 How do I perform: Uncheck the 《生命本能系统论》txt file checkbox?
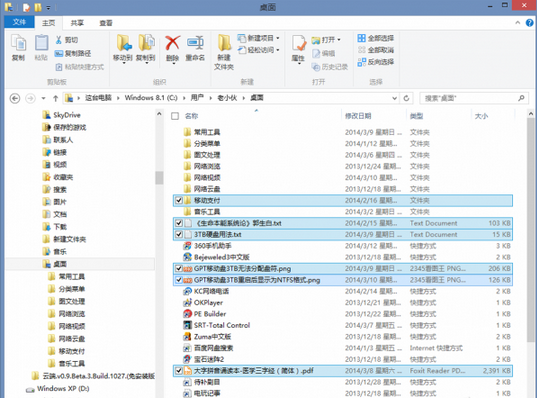coord(179,223)
